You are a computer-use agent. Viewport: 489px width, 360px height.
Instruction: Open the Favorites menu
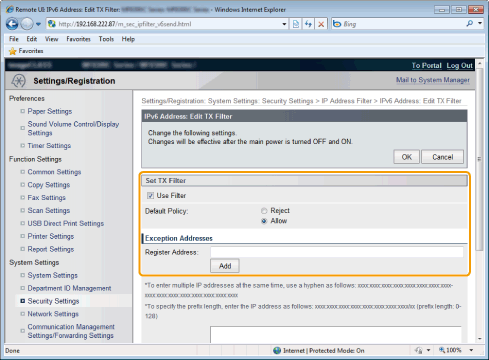(78, 39)
